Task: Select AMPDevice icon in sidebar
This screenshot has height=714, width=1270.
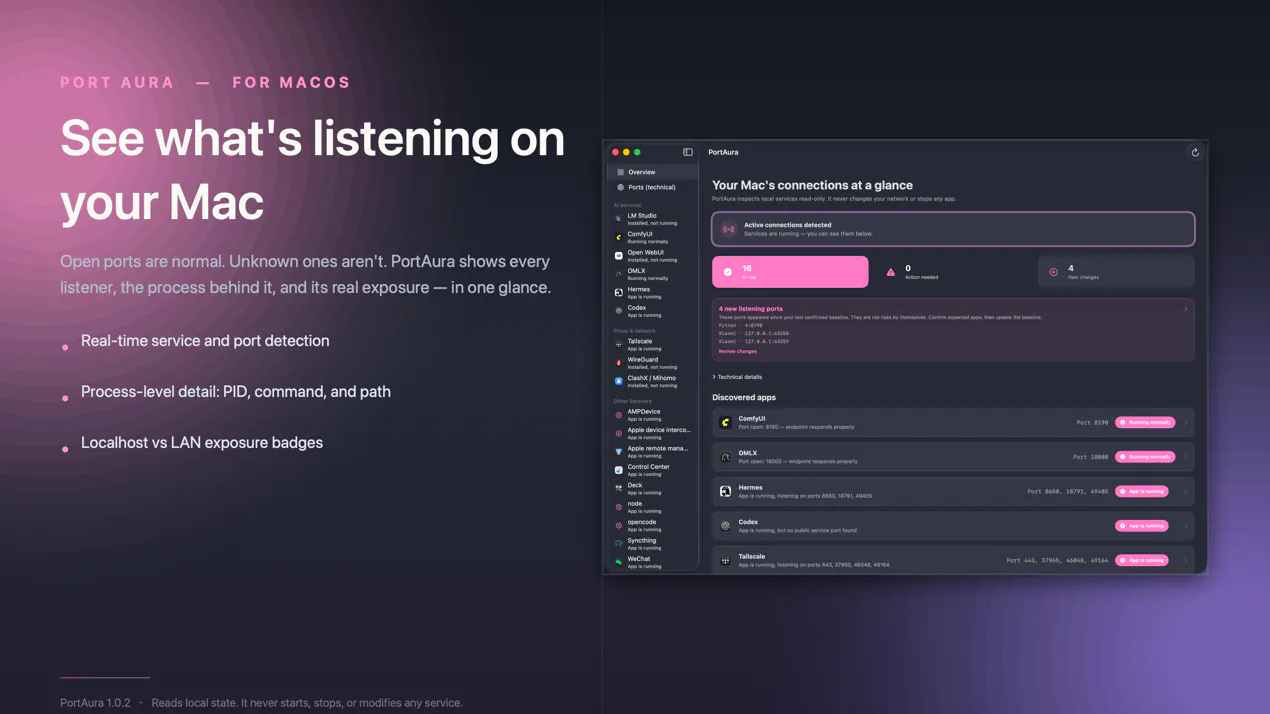Action: [x=619, y=415]
